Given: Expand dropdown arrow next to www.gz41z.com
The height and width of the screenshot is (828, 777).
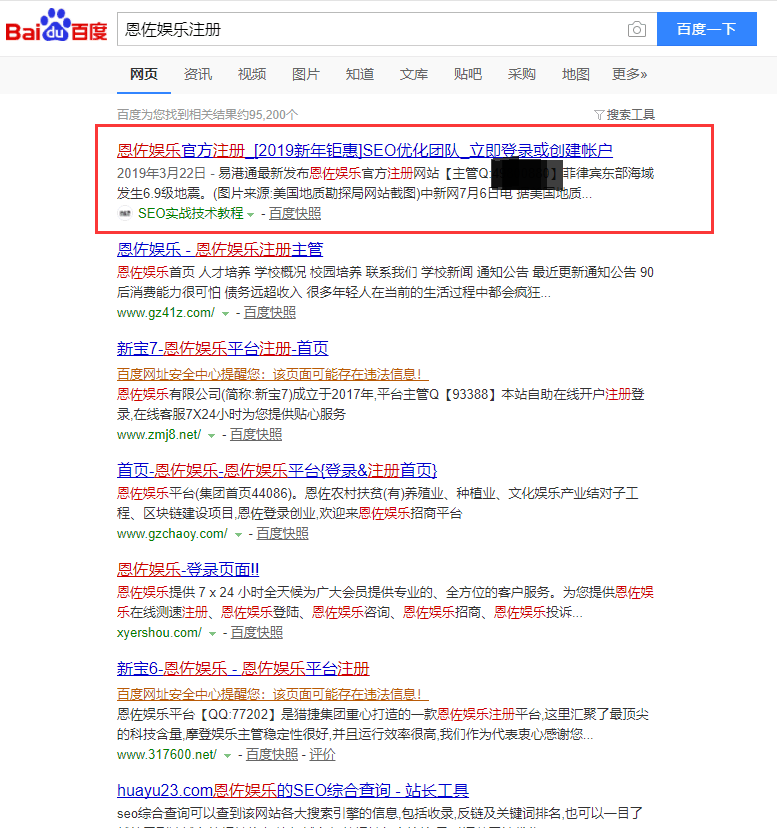Looking at the screenshot, I should tap(225, 314).
